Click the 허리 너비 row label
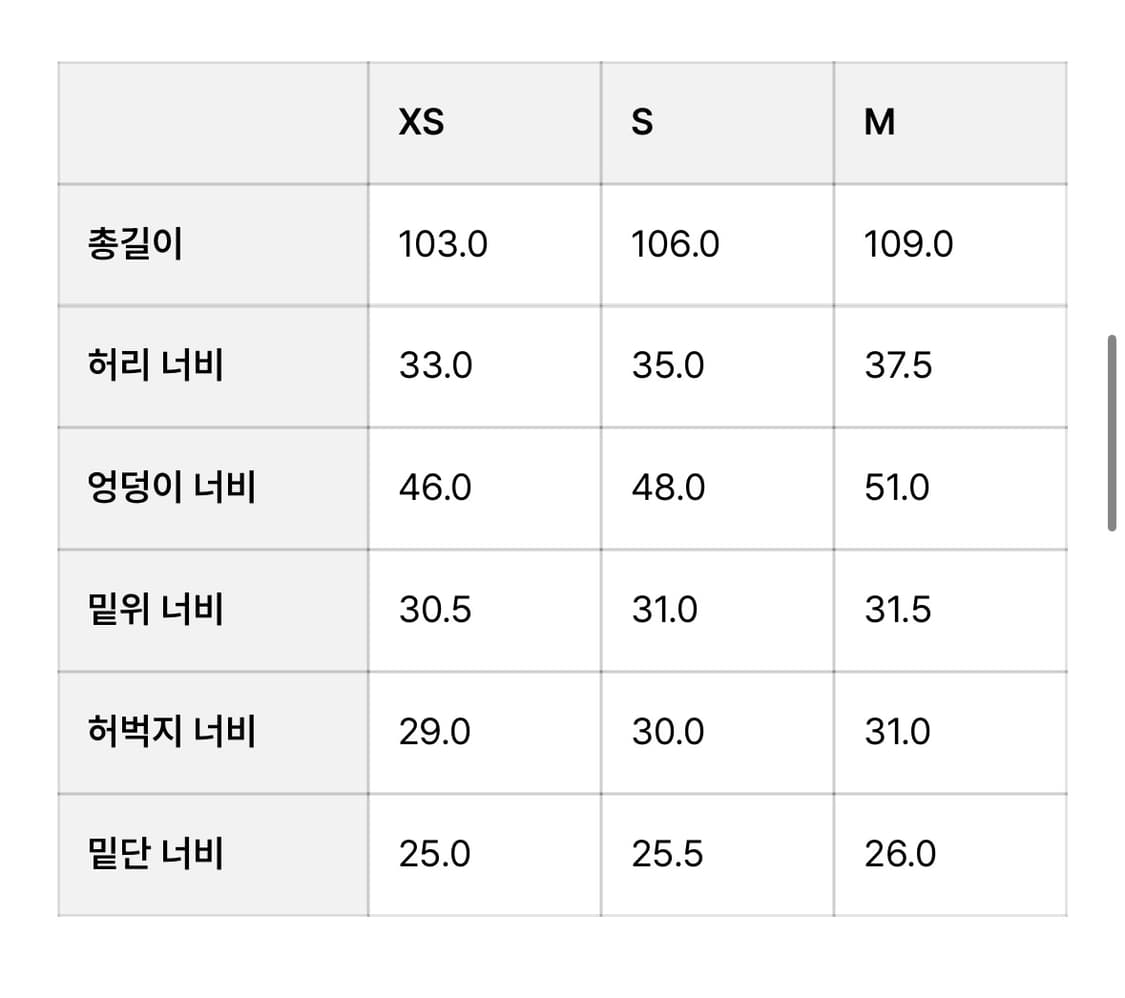This screenshot has width=1125, height=998. click(x=155, y=366)
